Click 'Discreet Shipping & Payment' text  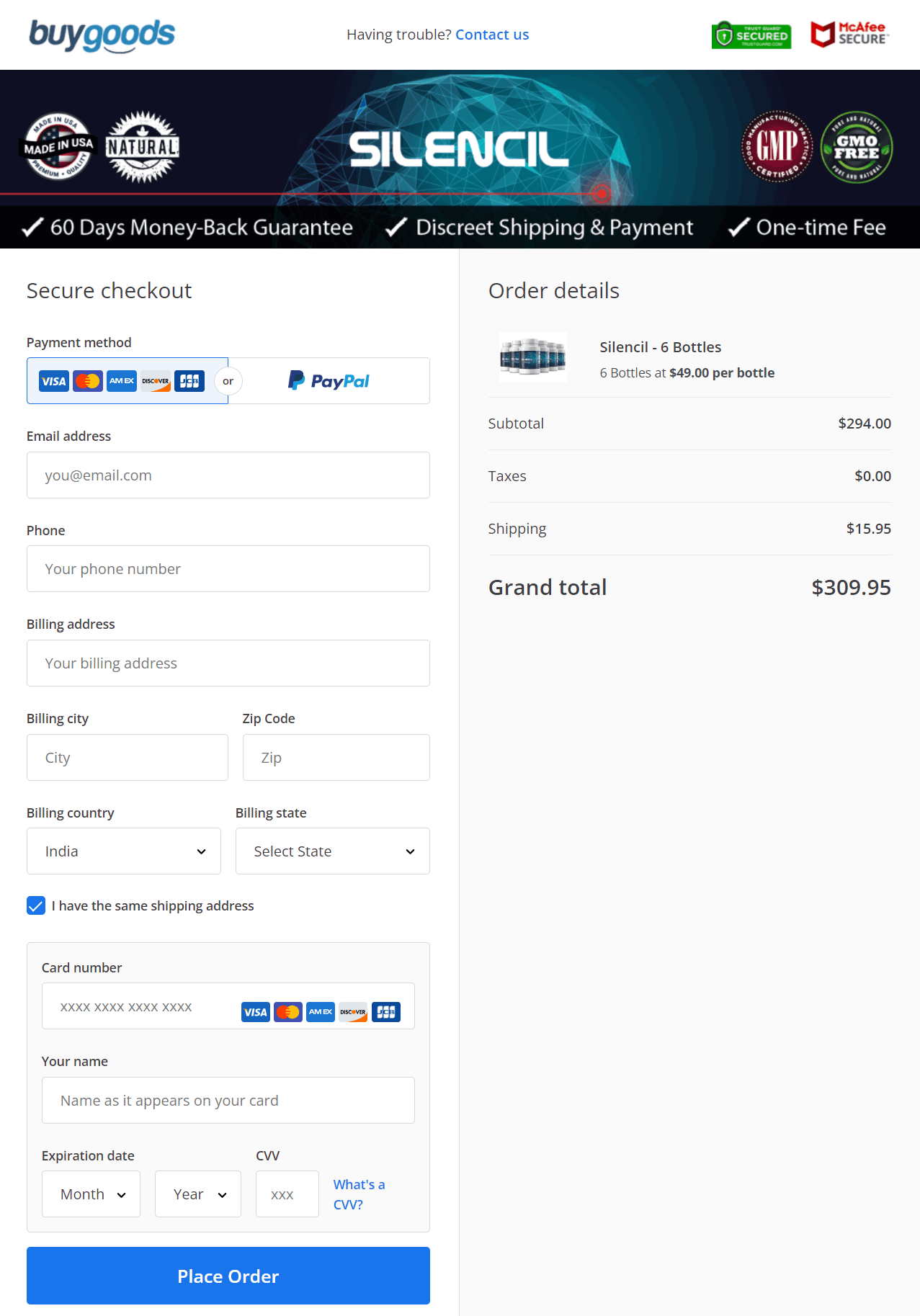[555, 228]
